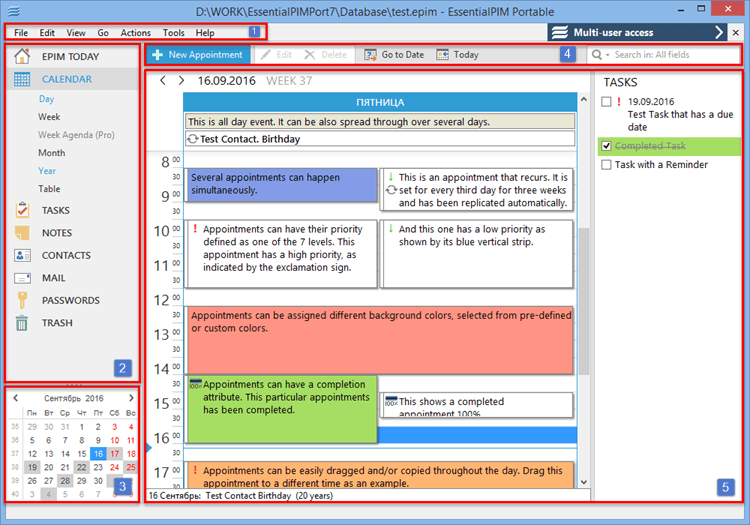Switch calendar to Week Agenda (Pro)
Image resolution: width=750 pixels, height=525 pixels.
tap(77, 135)
